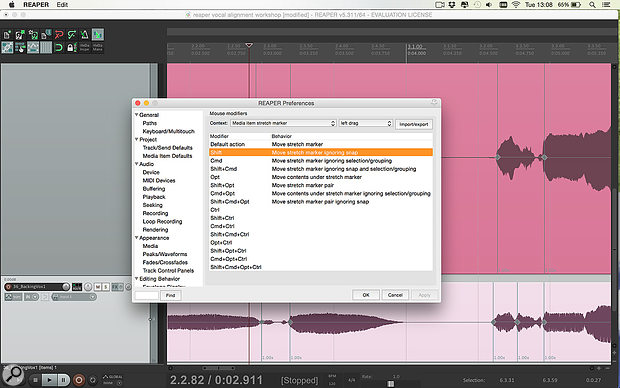Click the track envelope/trim button
Screen dimensions: 620x388
click(13, 297)
